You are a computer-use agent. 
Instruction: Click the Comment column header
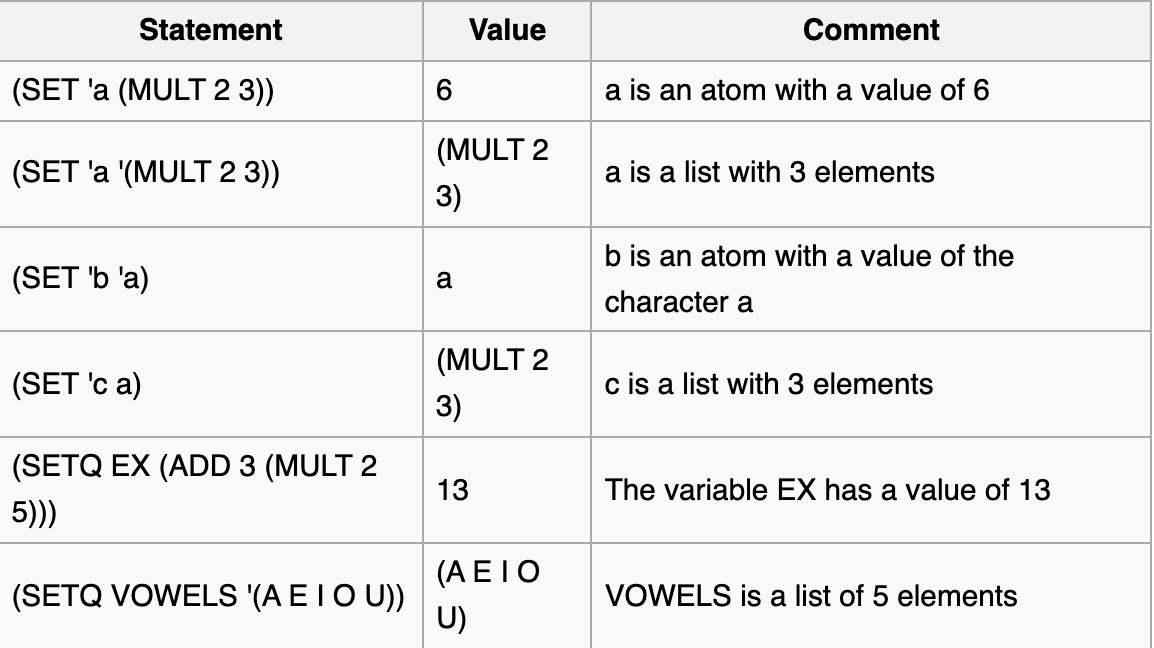(870, 30)
